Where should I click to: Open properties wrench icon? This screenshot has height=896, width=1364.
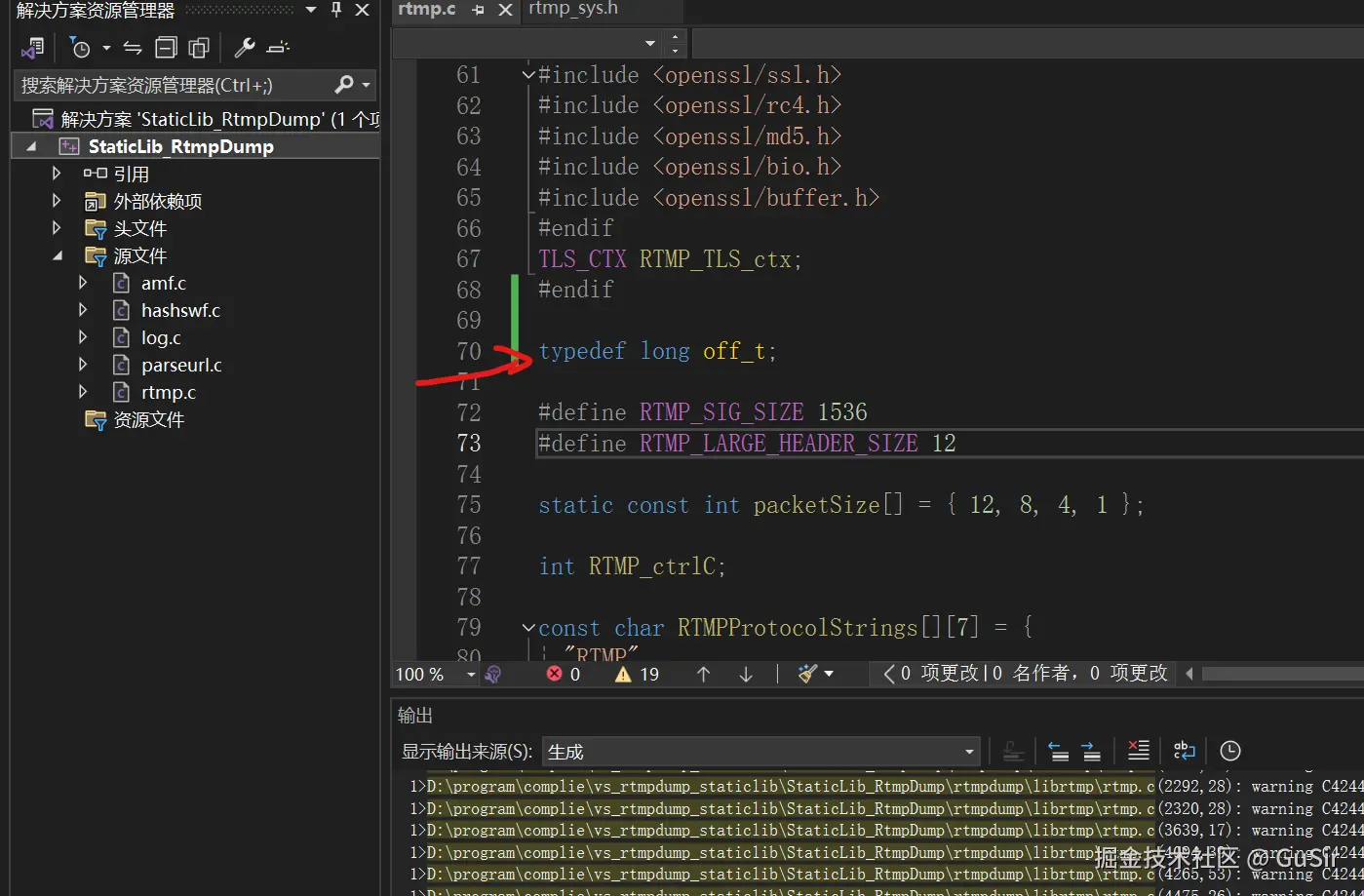click(245, 48)
